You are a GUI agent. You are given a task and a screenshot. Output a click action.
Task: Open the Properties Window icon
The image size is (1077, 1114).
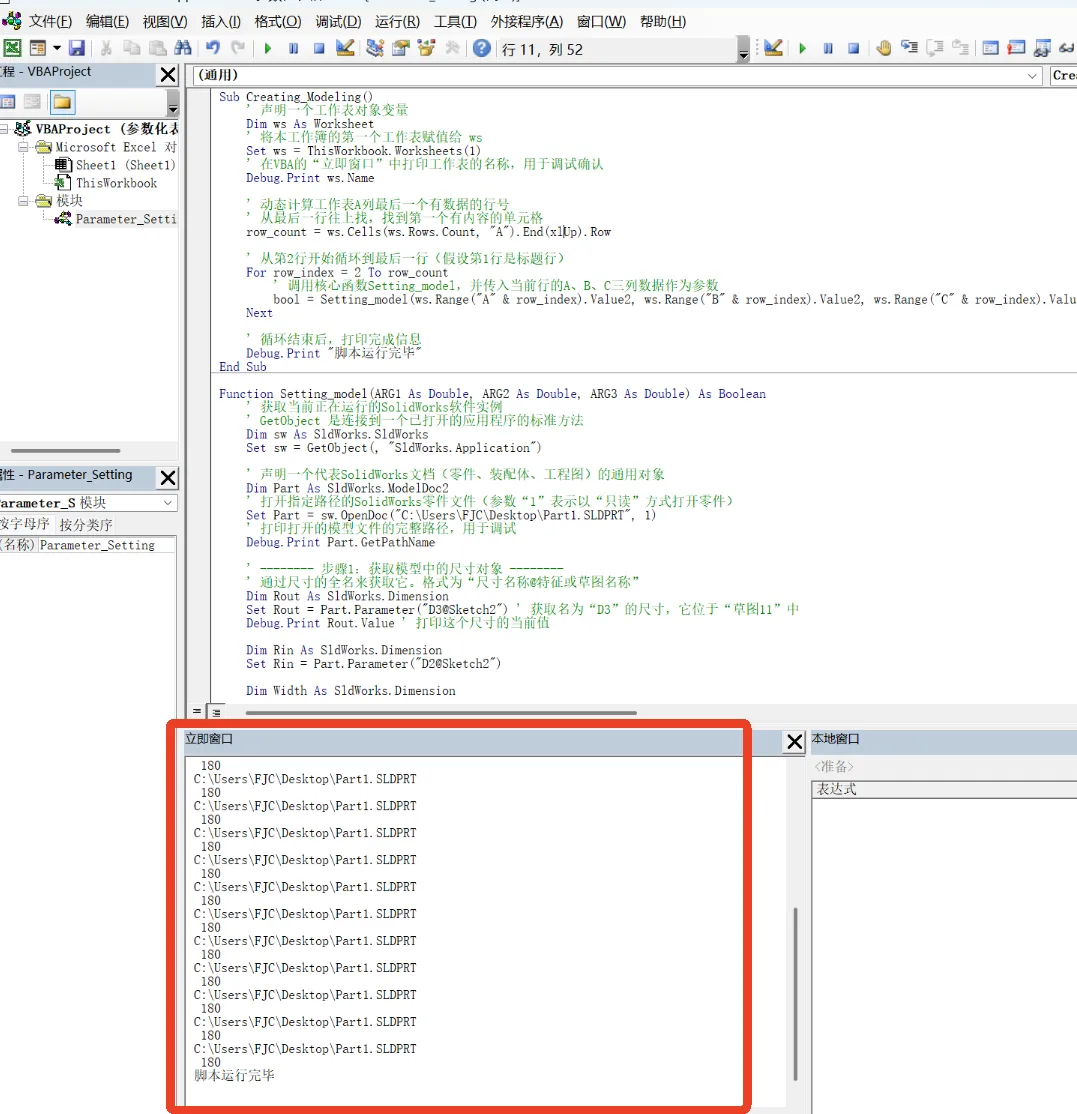pos(401,48)
